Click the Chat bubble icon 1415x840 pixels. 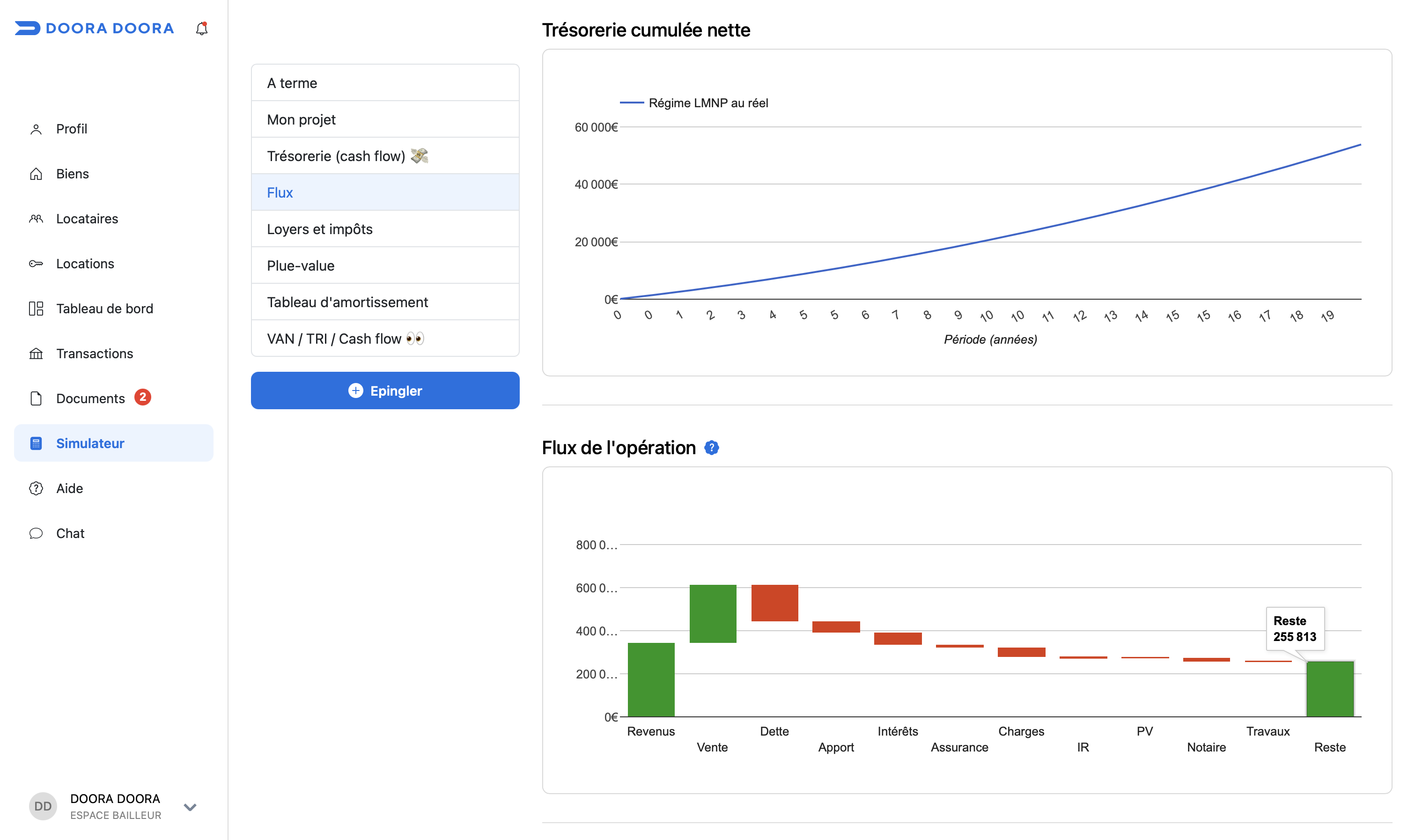(x=36, y=533)
